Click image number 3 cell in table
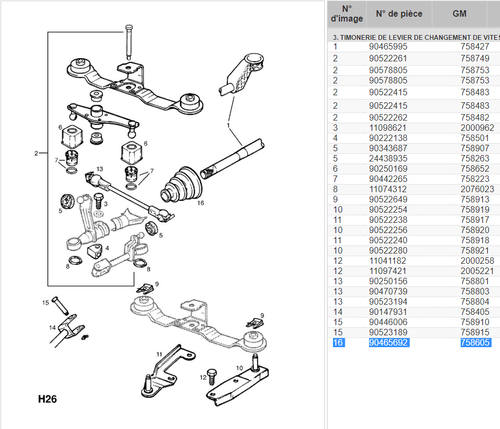The height and width of the screenshot is (429, 500). (x=335, y=128)
